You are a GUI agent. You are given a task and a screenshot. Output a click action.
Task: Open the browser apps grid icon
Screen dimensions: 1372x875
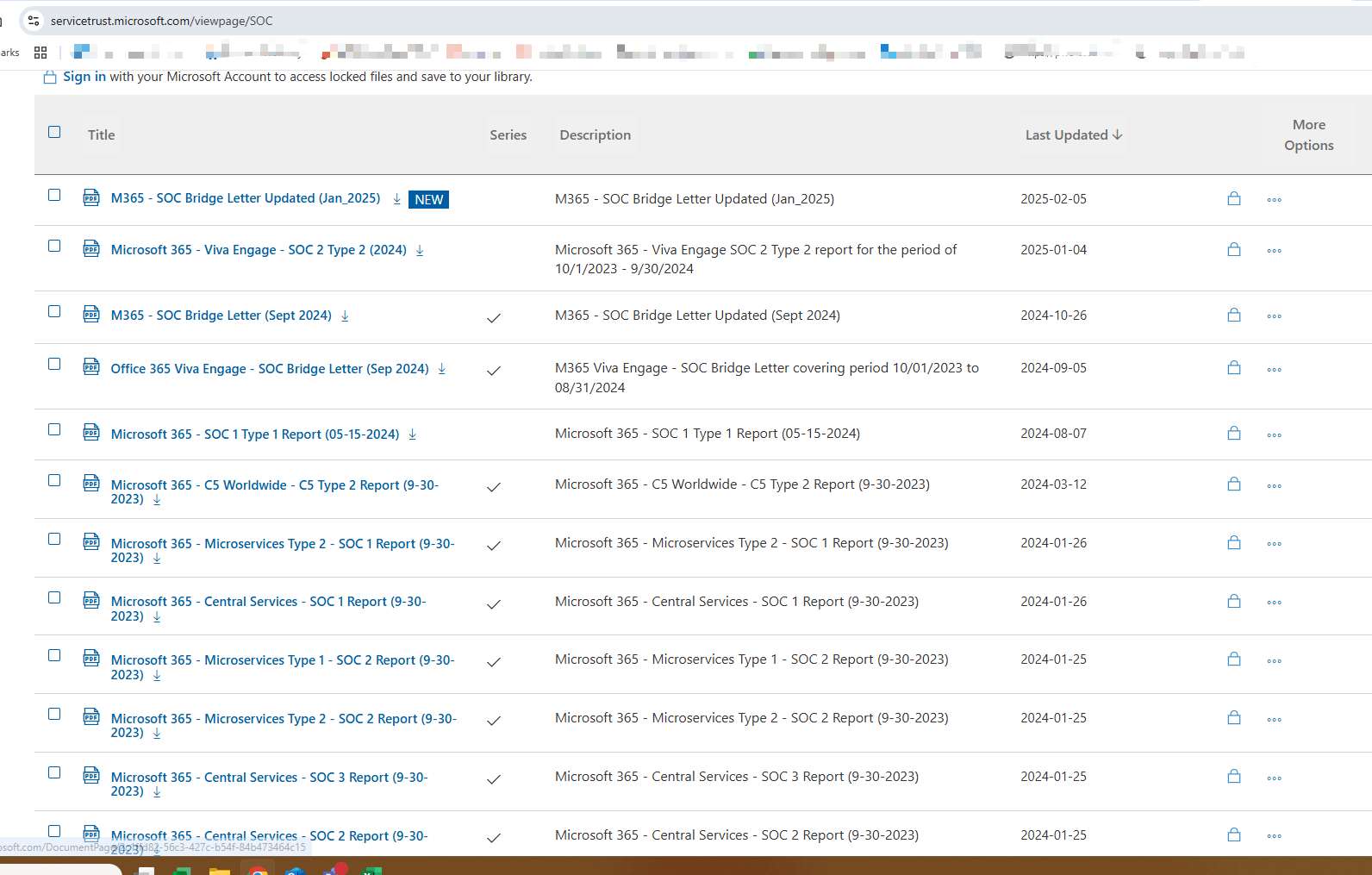pyautogui.click(x=41, y=53)
